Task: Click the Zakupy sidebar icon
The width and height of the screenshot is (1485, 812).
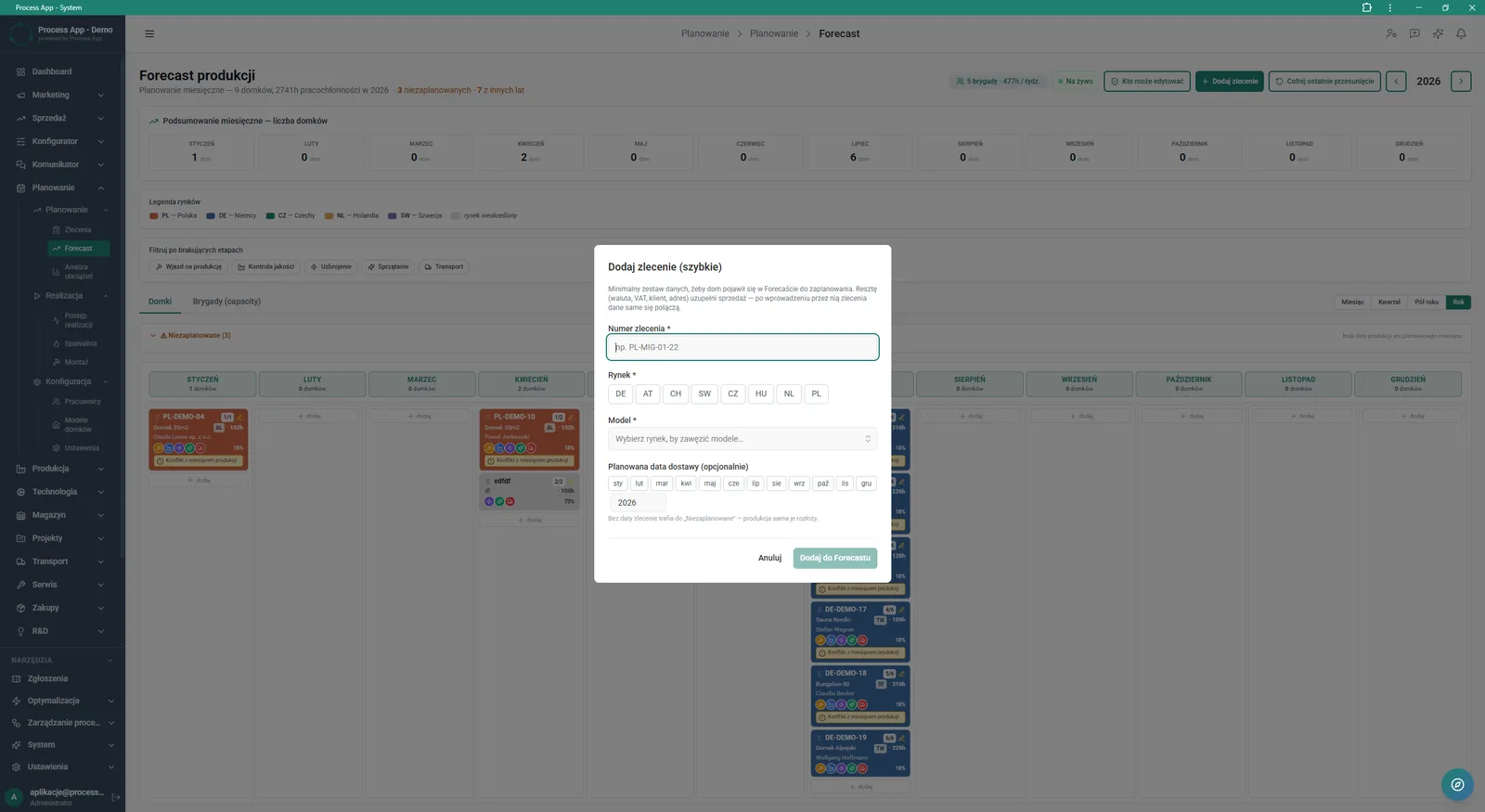Action: 20,608
